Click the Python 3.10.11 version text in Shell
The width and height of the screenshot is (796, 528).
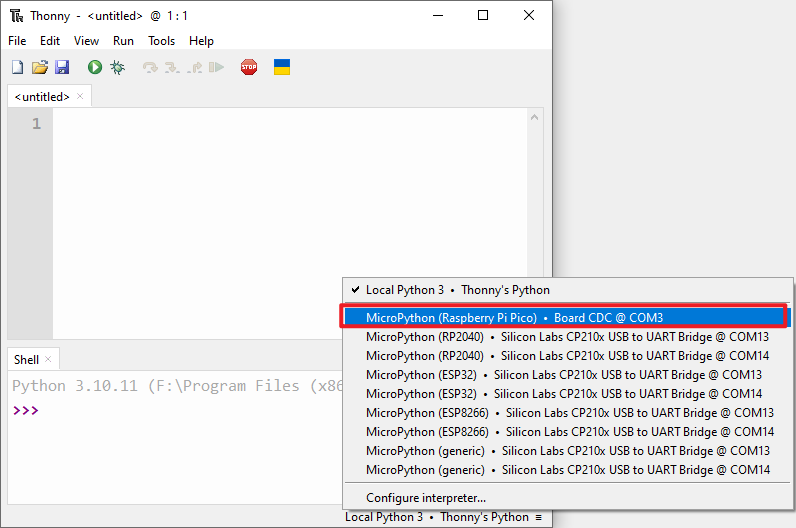coord(75,386)
